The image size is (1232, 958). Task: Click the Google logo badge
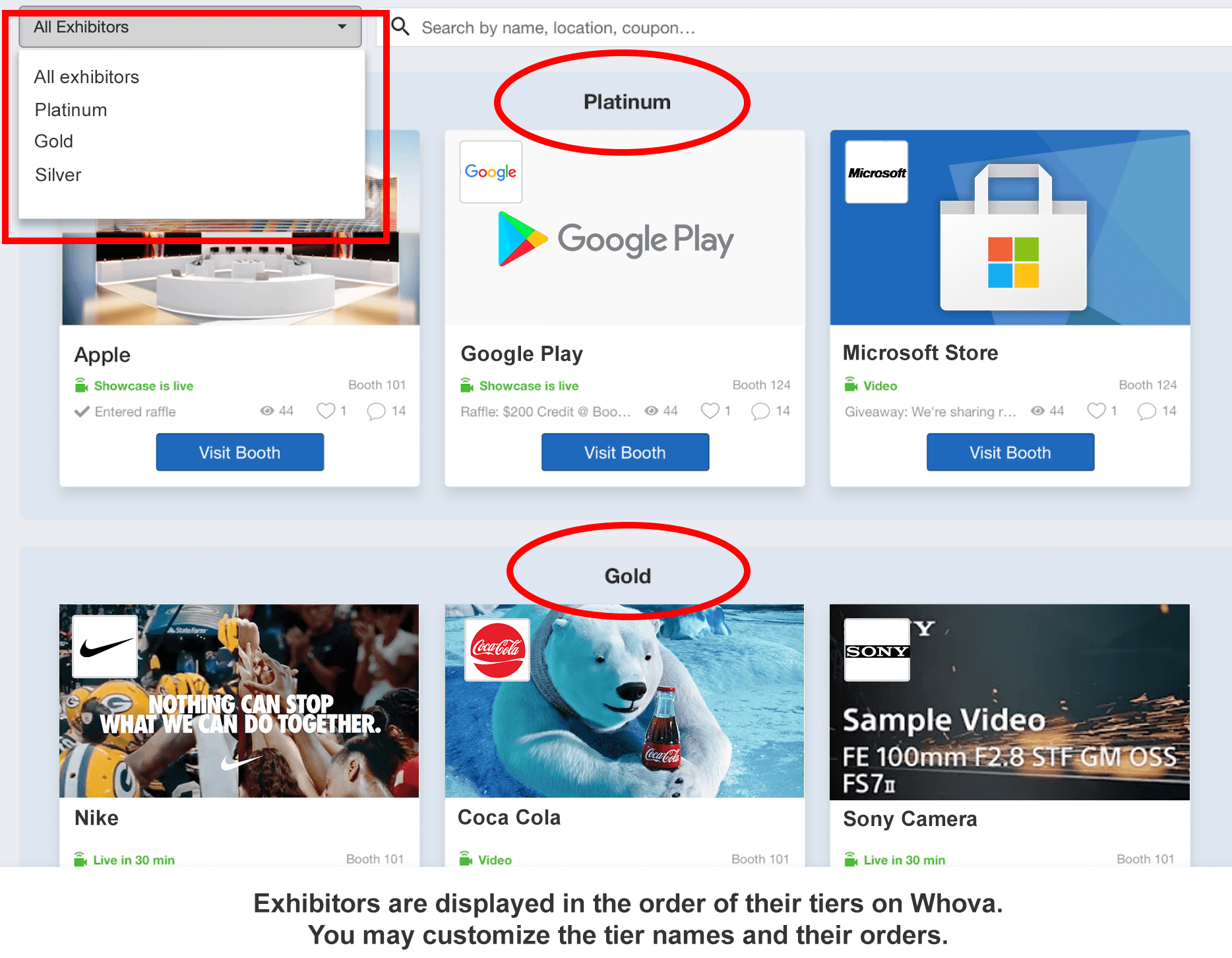pyautogui.click(x=491, y=172)
